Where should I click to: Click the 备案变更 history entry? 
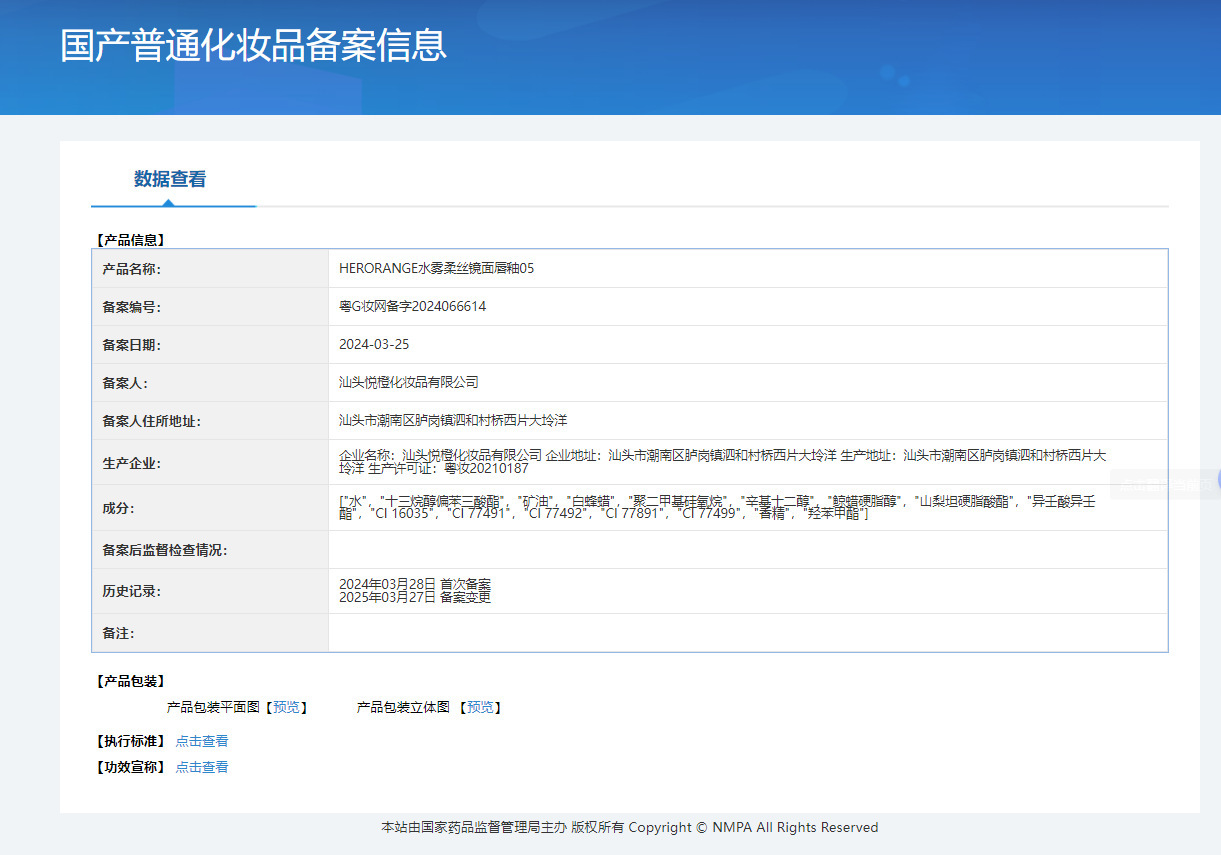[x=414, y=597]
